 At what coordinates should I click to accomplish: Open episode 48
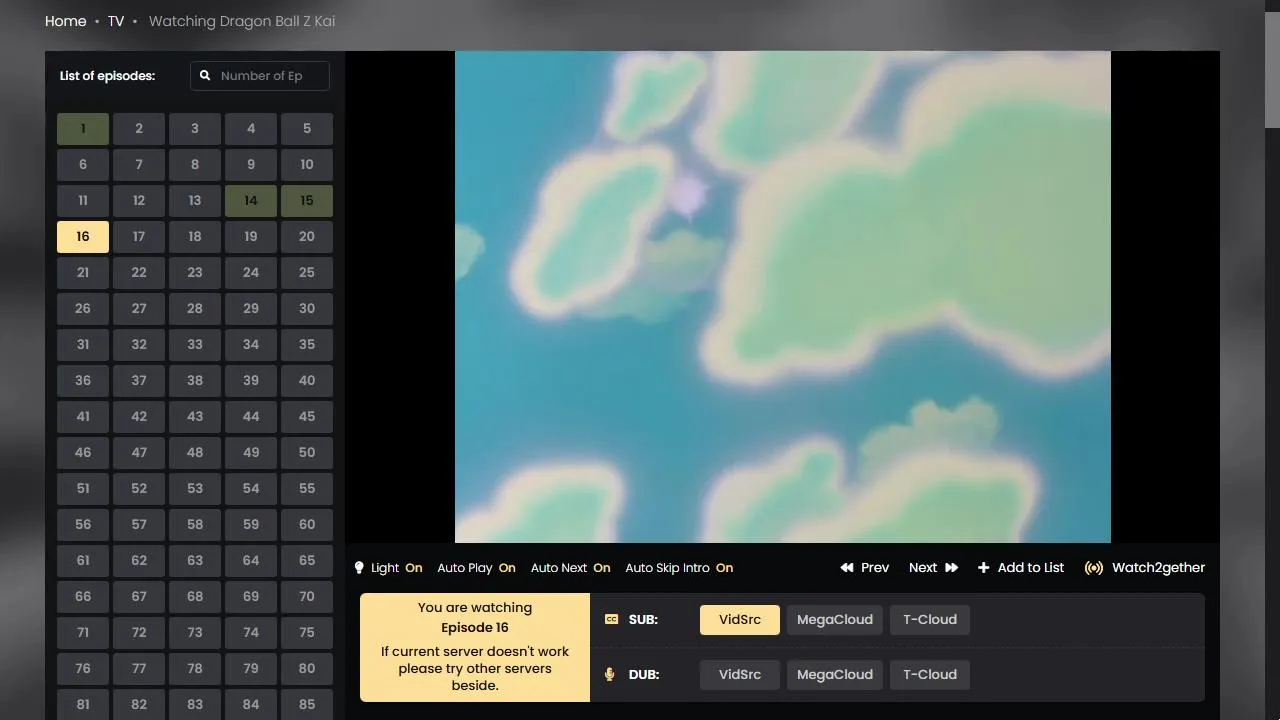[x=195, y=452]
